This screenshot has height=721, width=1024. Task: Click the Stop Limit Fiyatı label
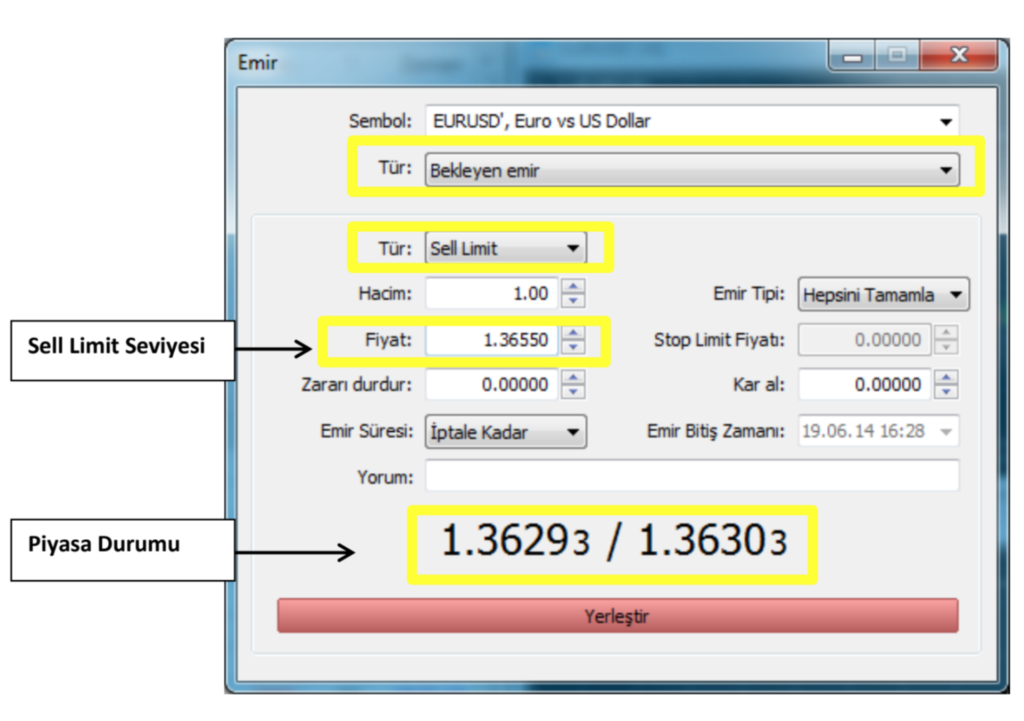point(719,340)
